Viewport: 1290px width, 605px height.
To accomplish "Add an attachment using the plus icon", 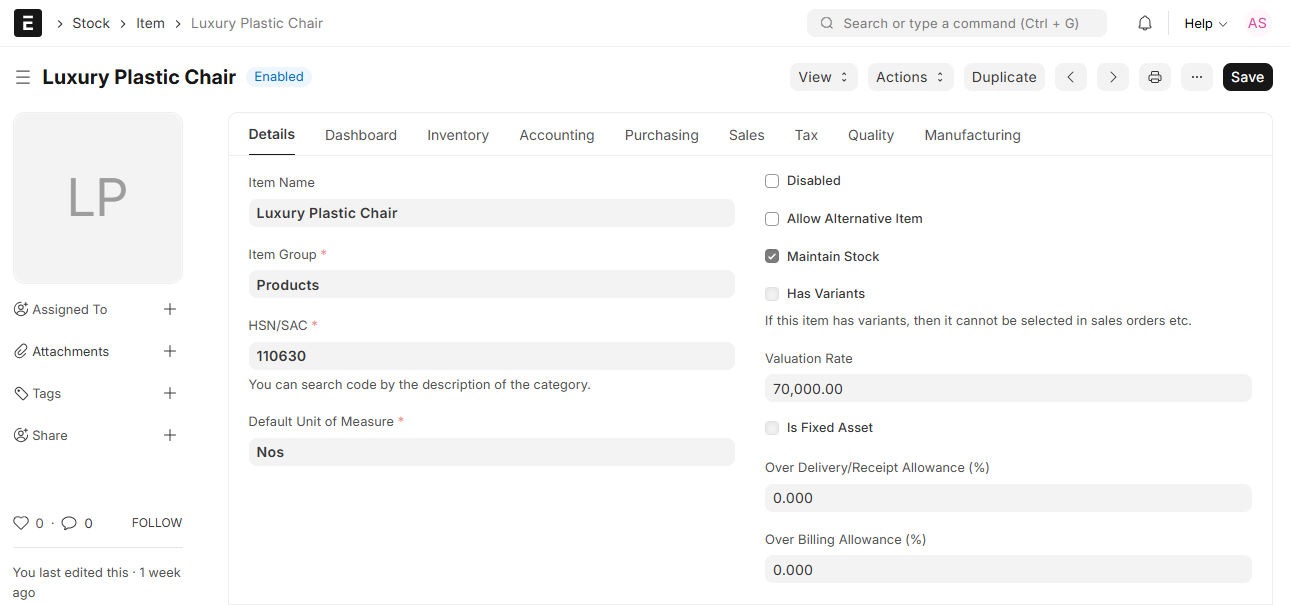I will tap(170, 351).
